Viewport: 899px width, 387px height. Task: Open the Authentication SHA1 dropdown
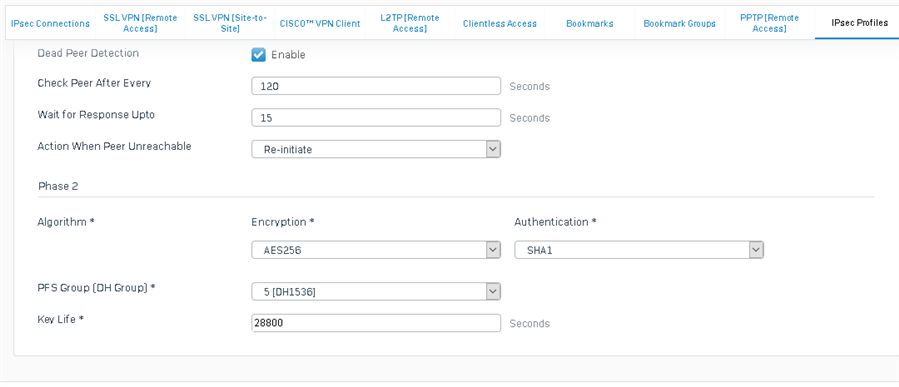pos(639,250)
